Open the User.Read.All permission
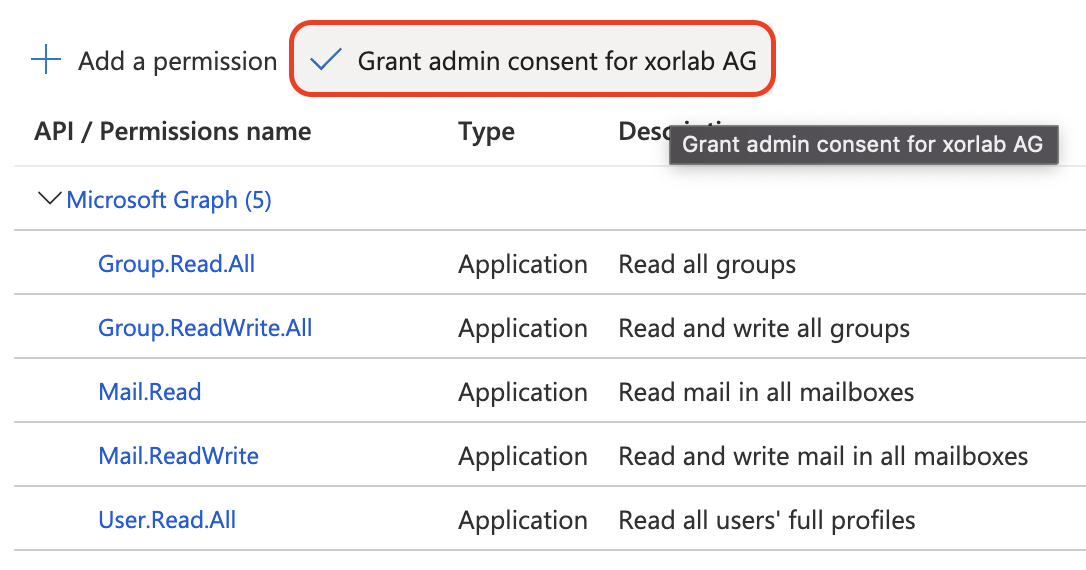The image size is (1086, 570). 167,520
